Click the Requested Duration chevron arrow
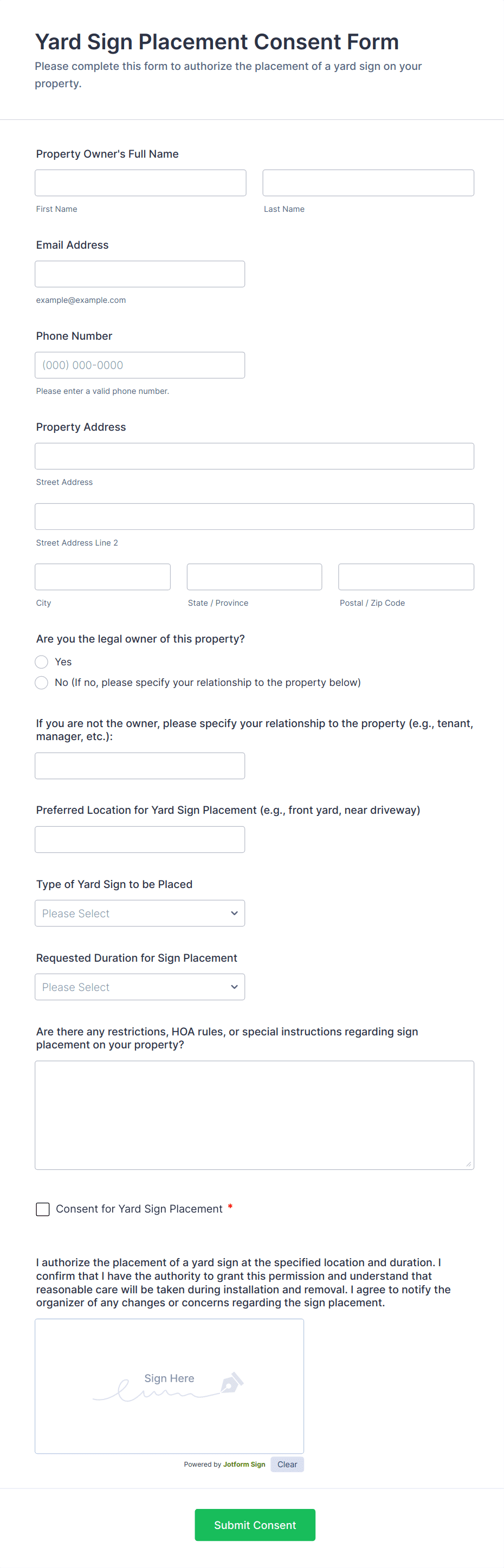The height and width of the screenshot is (1568, 504). coord(234,987)
